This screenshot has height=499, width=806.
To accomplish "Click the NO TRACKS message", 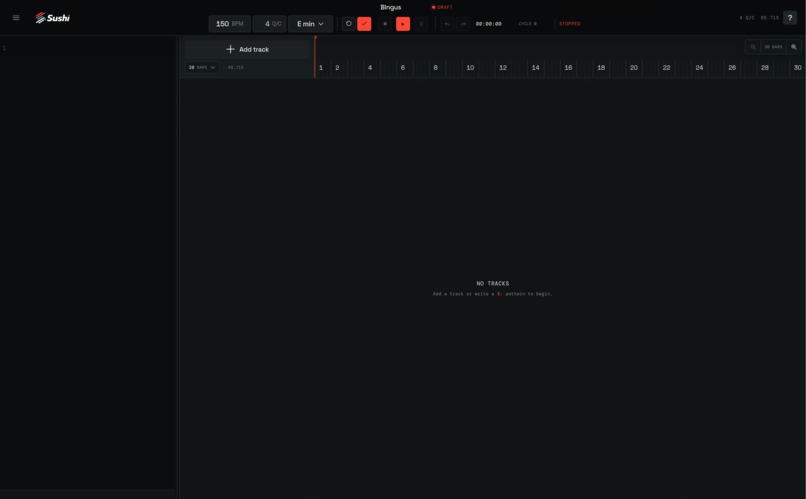I will pos(492,283).
